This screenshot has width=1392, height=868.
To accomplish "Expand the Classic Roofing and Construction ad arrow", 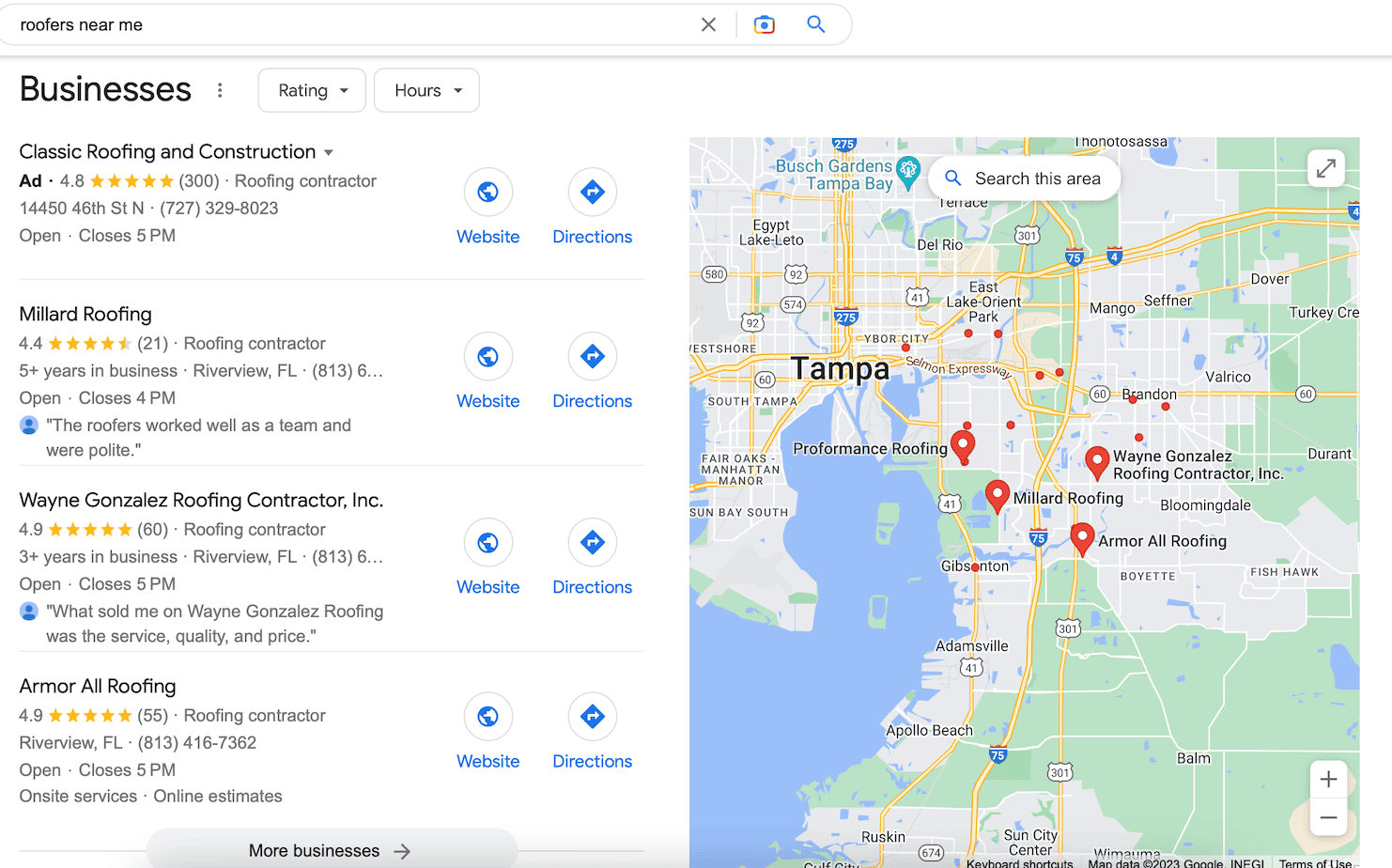I will pyautogui.click(x=329, y=152).
